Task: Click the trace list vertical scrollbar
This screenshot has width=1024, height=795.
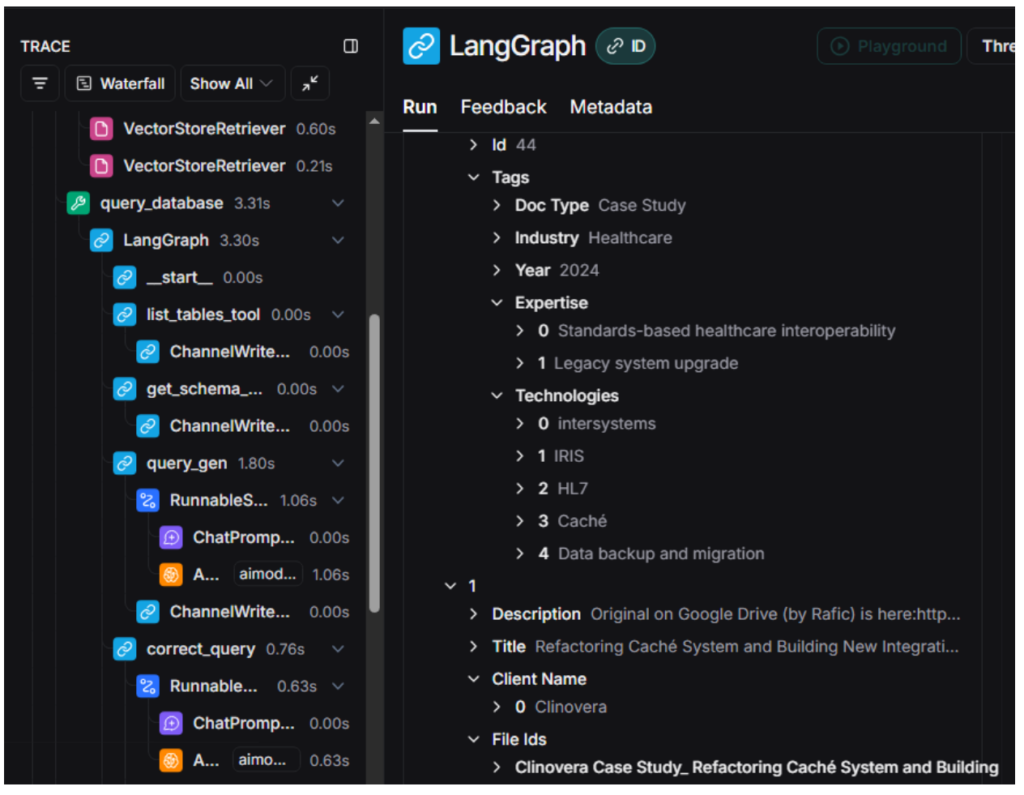Action: pos(374,463)
